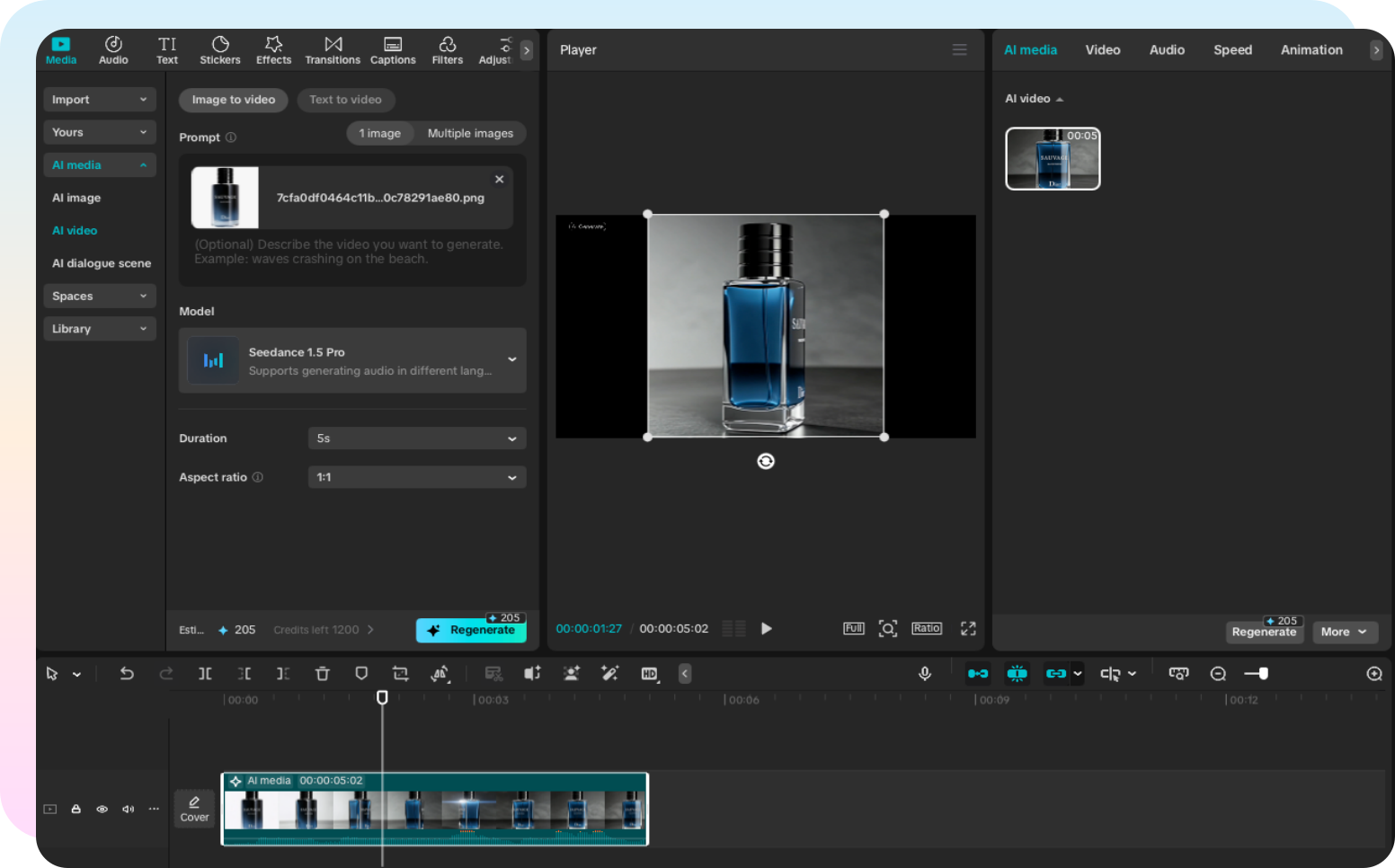Click the timeline zoom slider handle
This screenshot has height=868, width=1395.
click(x=1263, y=674)
